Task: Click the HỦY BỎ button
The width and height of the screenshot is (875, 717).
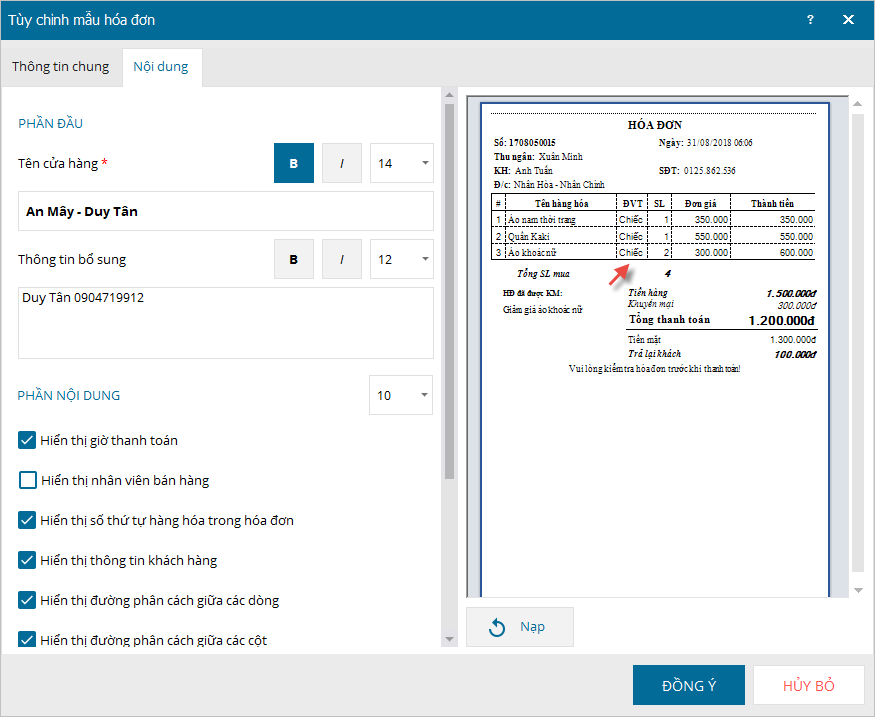Action: click(808, 686)
